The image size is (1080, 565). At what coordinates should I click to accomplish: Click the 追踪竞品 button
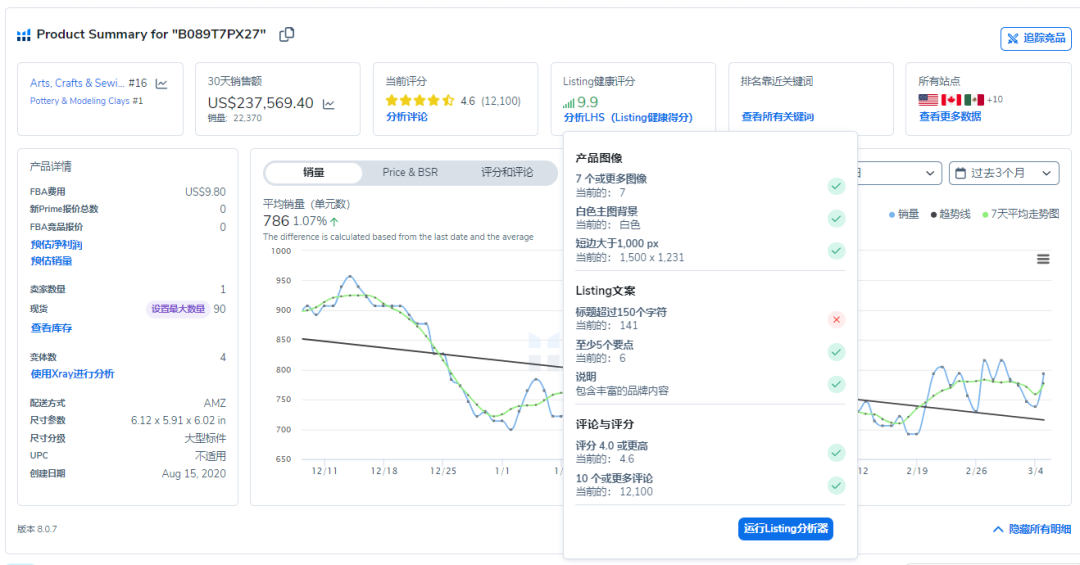[x=1036, y=39]
